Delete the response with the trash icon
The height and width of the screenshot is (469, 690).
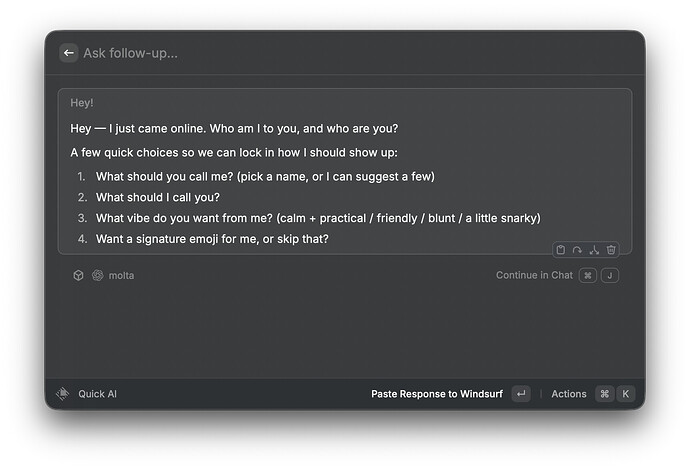611,250
